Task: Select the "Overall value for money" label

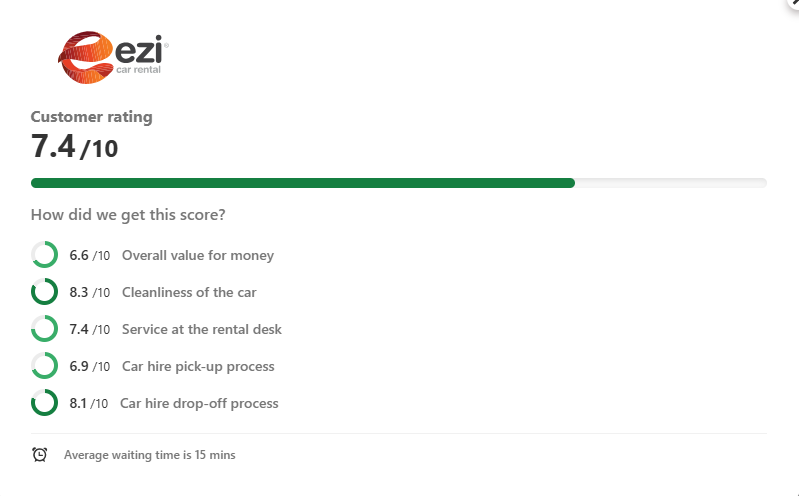Action: point(198,255)
